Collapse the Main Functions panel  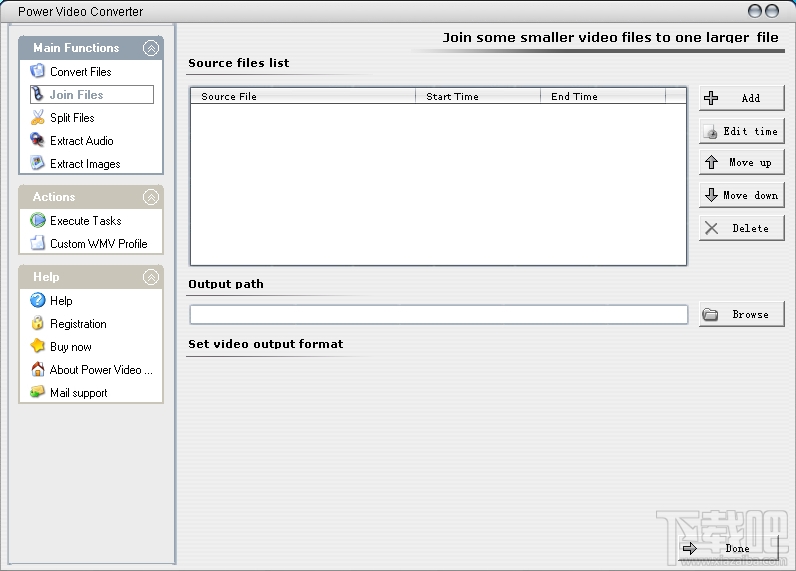(x=150, y=48)
